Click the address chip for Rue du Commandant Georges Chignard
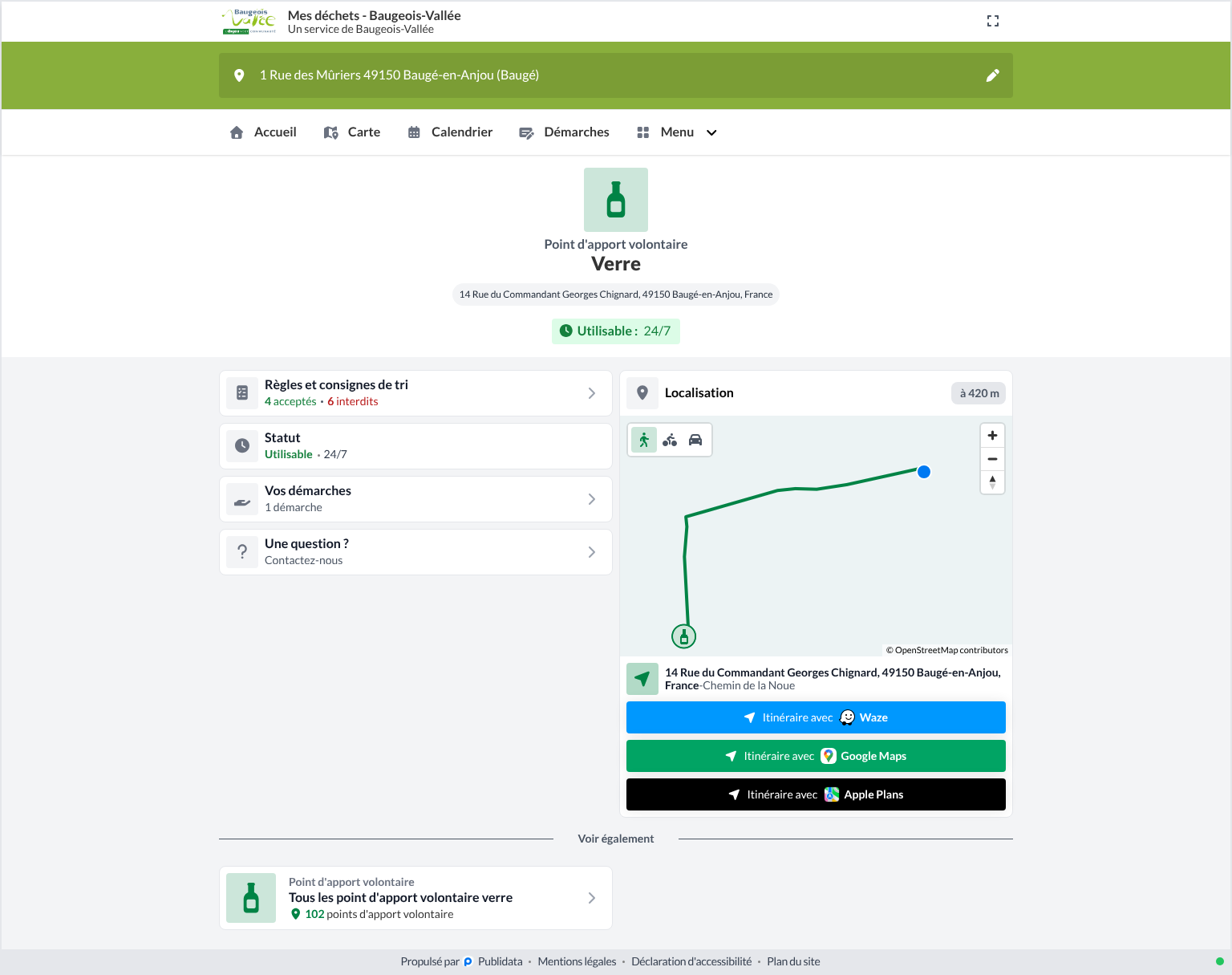The width and height of the screenshot is (1232, 975). pyautogui.click(x=616, y=295)
